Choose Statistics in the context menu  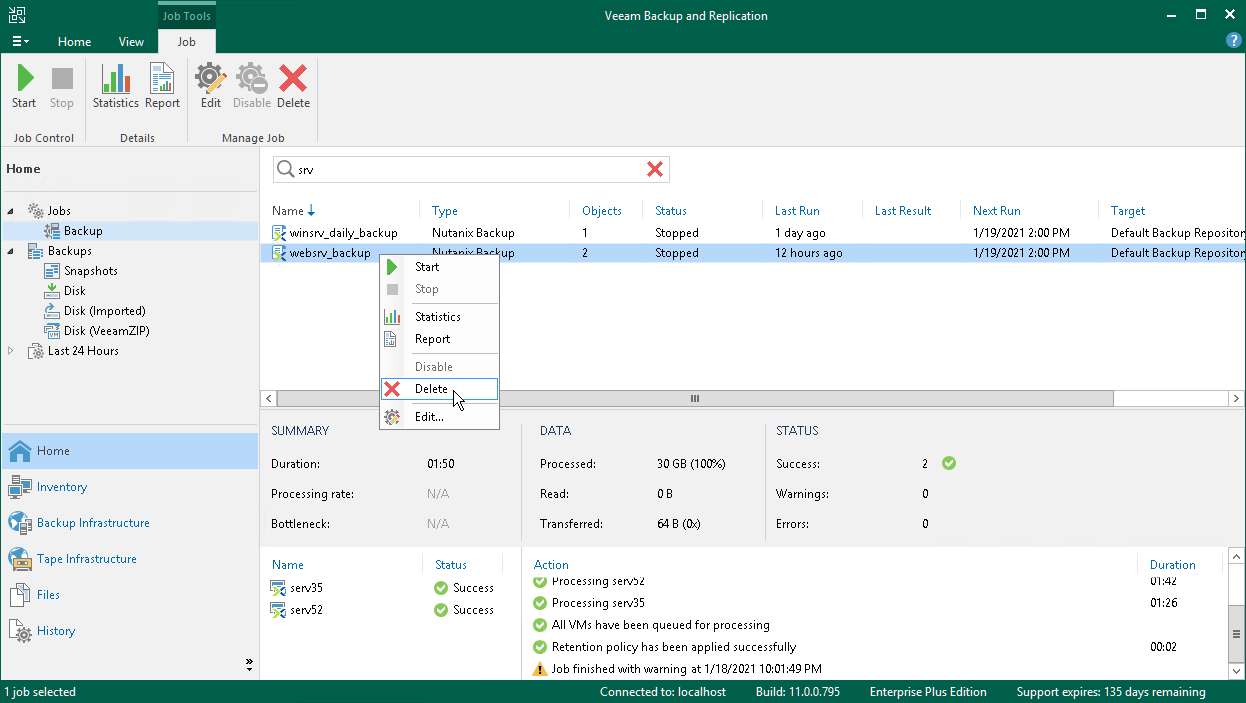tap(439, 317)
